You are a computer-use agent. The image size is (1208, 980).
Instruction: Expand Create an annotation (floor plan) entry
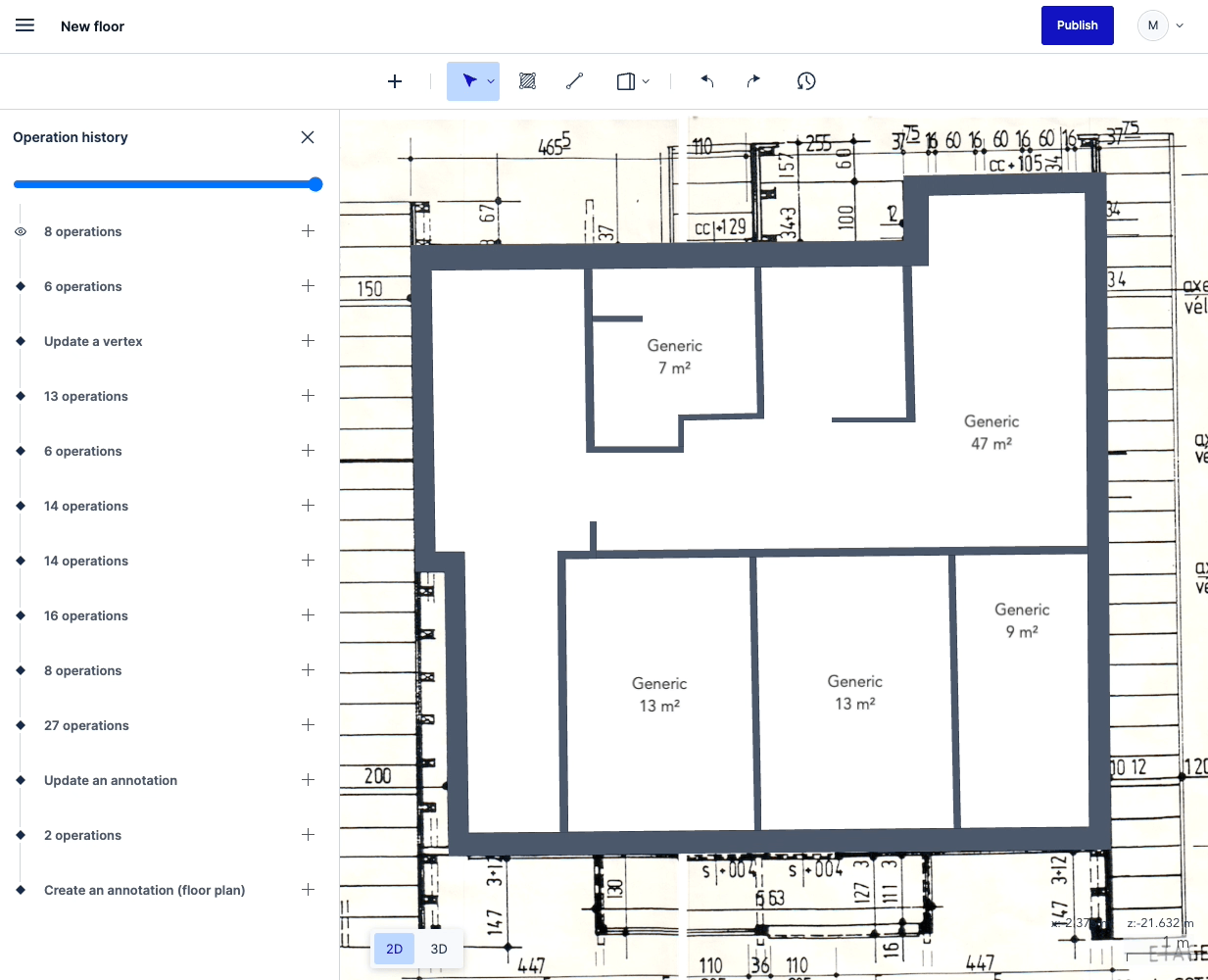(x=308, y=890)
